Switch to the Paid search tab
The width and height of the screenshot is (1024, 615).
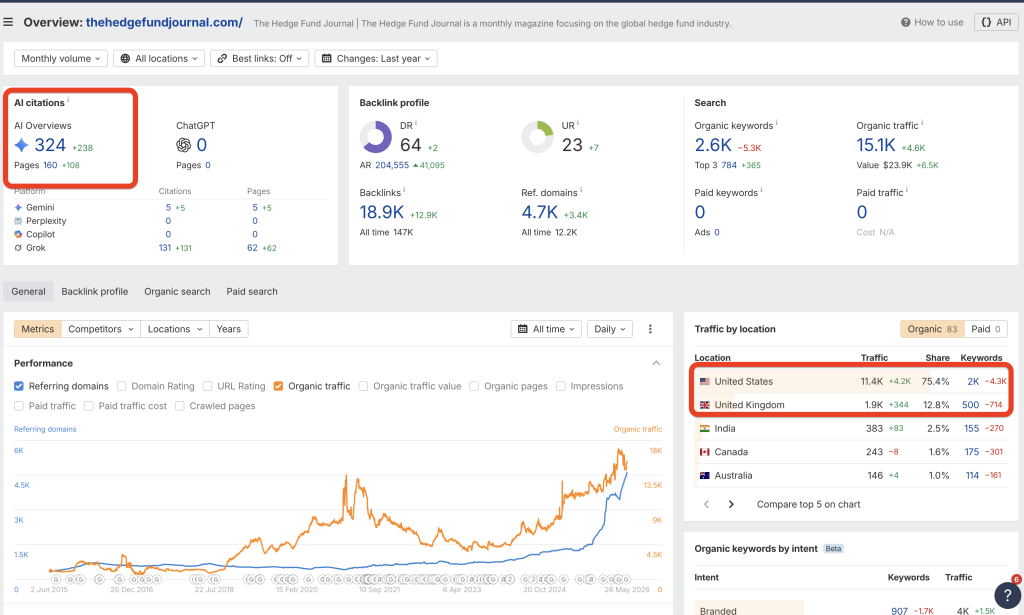tap(252, 291)
